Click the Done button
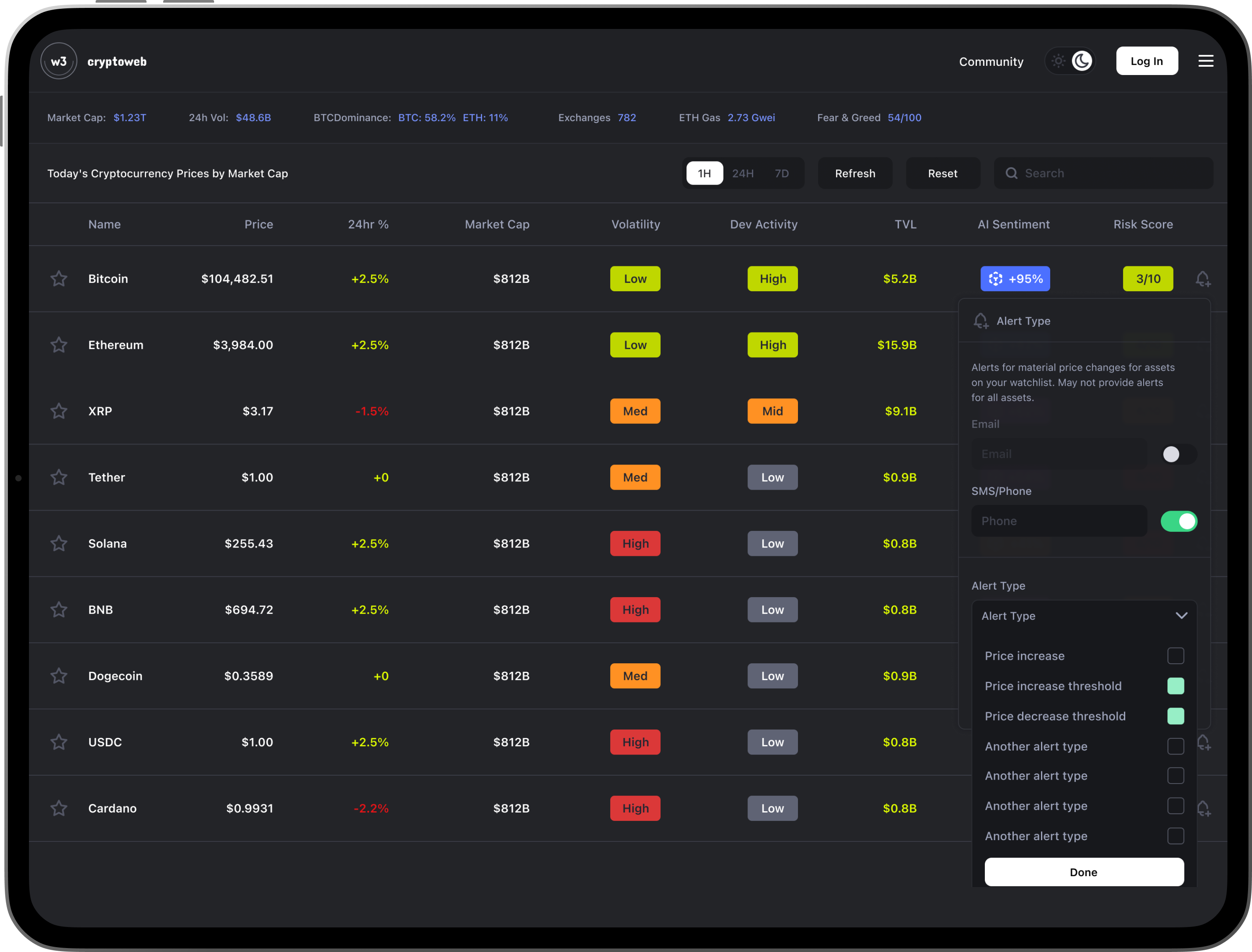1252x952 pixels. click(1083, 872)
